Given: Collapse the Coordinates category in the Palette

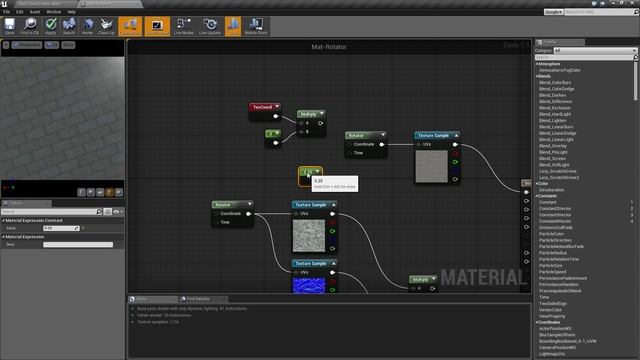Looking at the screenshot, I should click(x=537, y=322).
